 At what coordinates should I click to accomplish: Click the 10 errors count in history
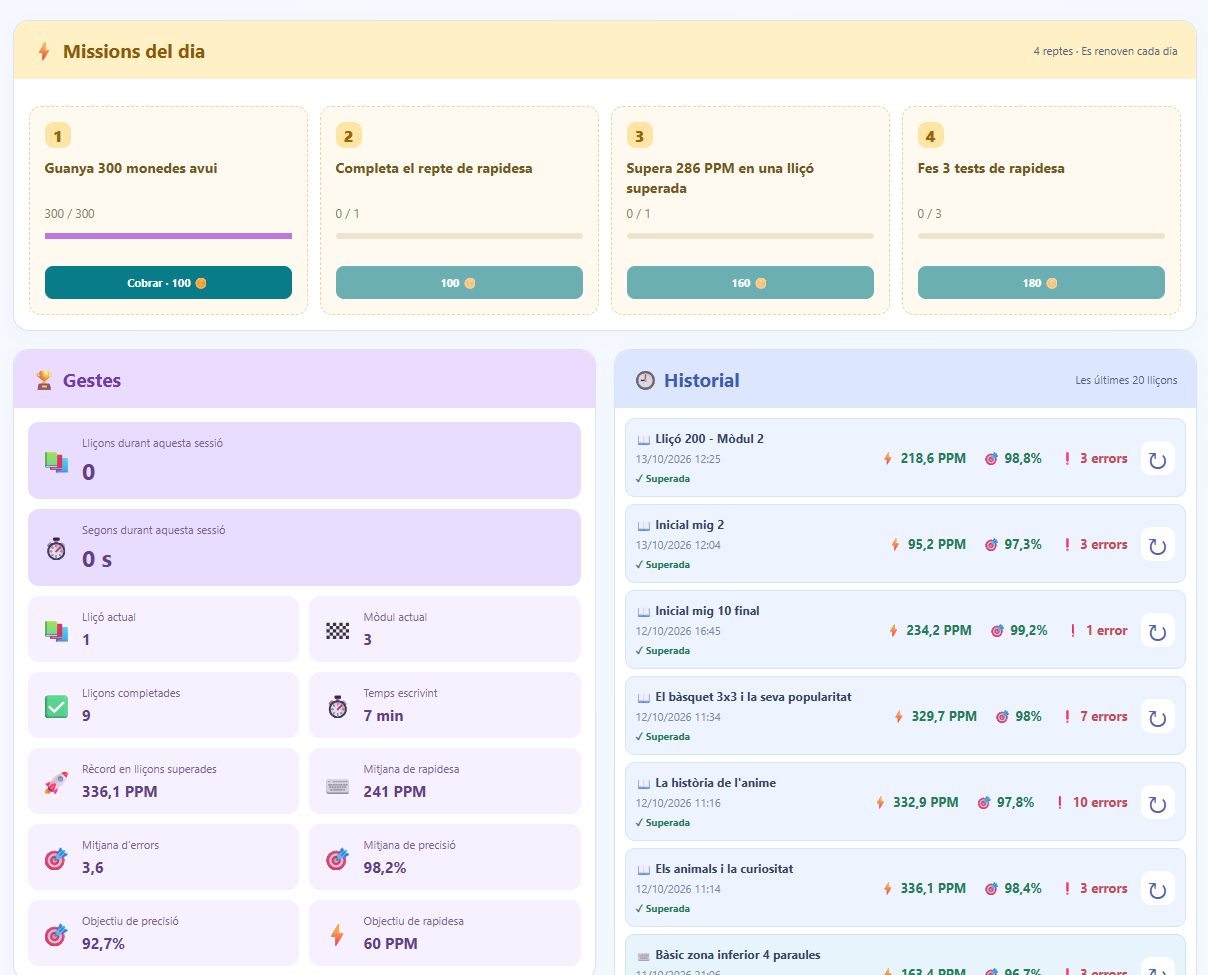(1100, 803)
